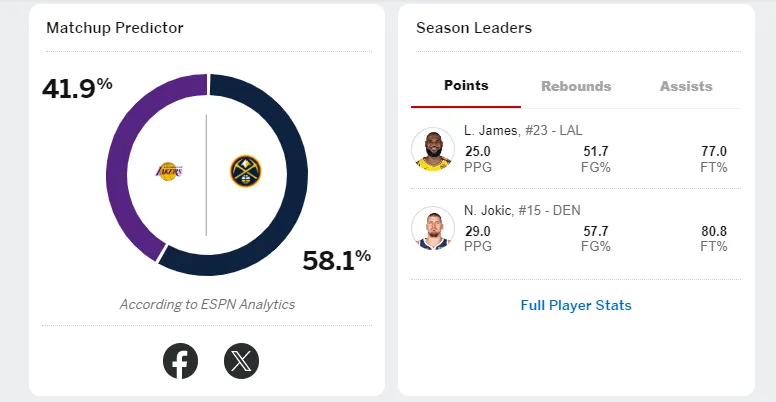
Task: Open the Full Player Stats link
Action: [576, 305]
